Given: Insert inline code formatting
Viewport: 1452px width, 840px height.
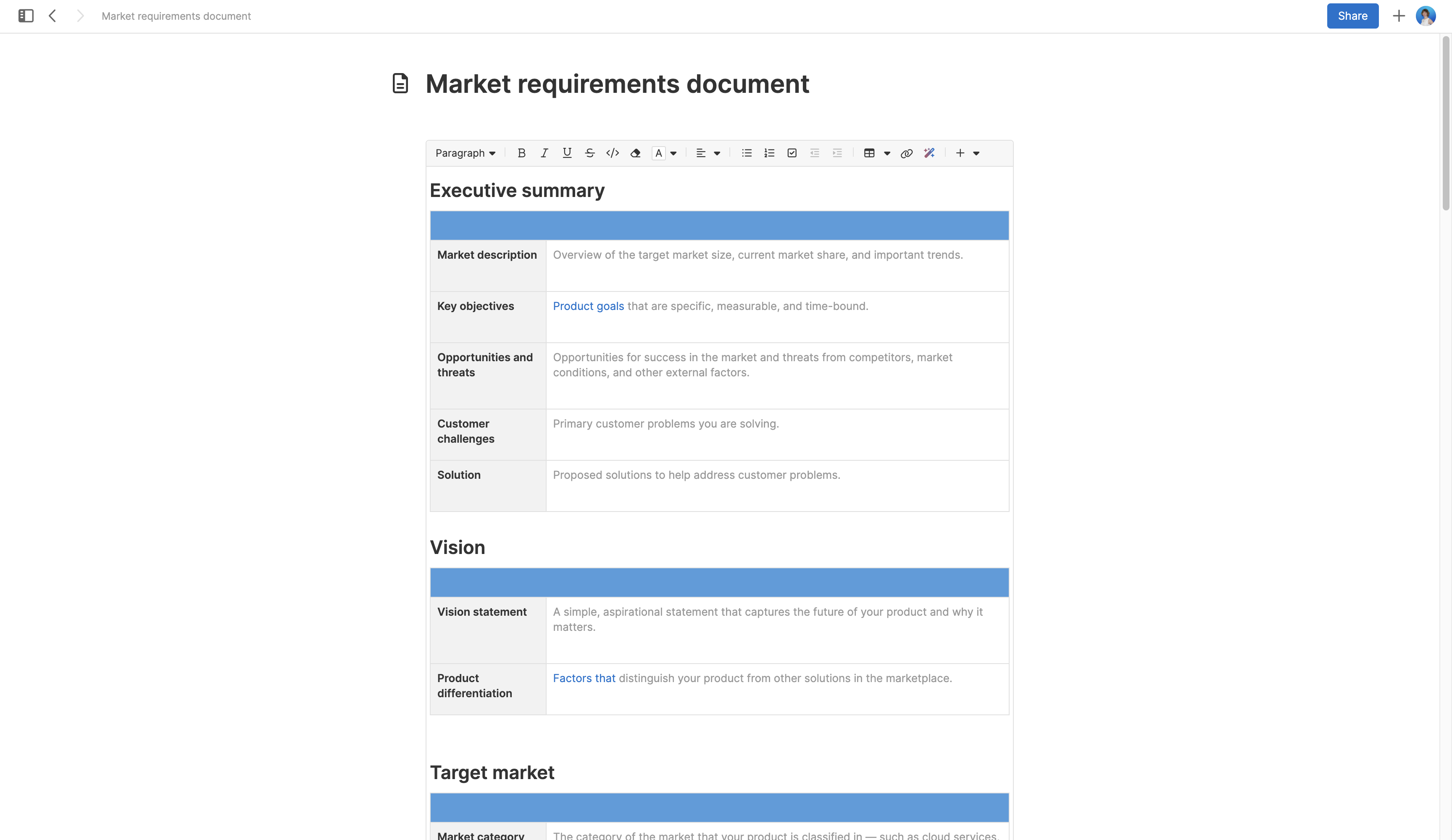Looking at the screenshot, I should [x=613, y=153].
